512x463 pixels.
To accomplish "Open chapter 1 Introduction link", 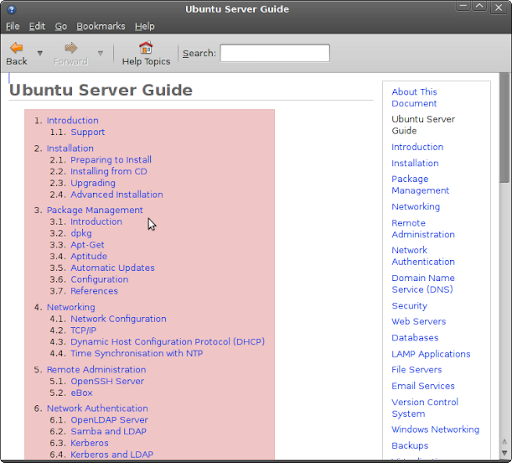I will pos(72,120).
